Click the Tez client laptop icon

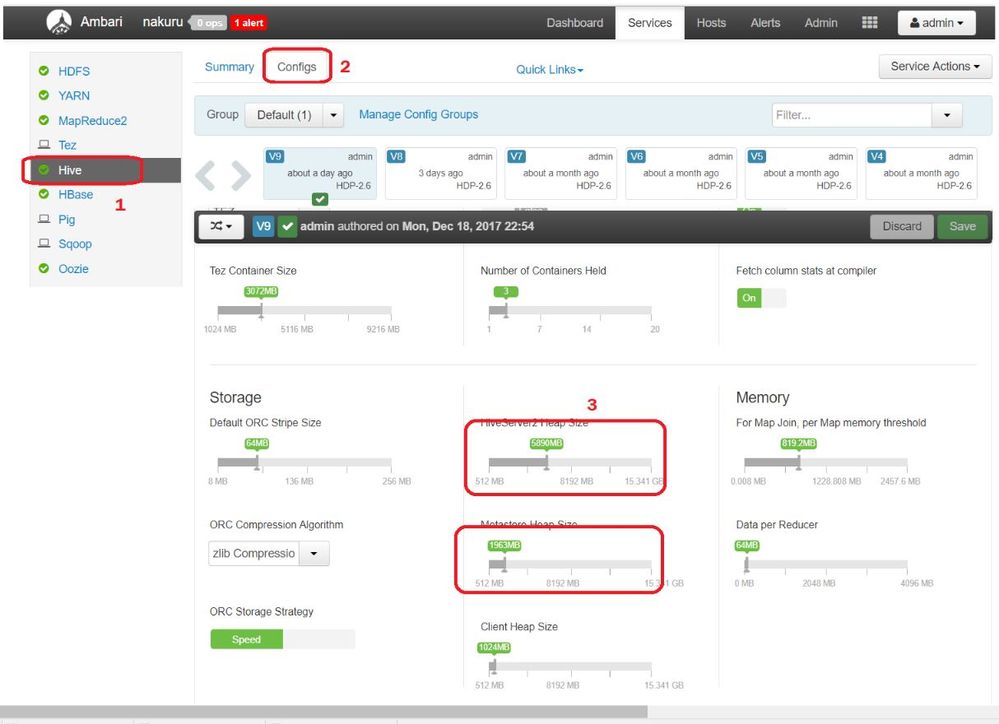(x=44, y=145)
